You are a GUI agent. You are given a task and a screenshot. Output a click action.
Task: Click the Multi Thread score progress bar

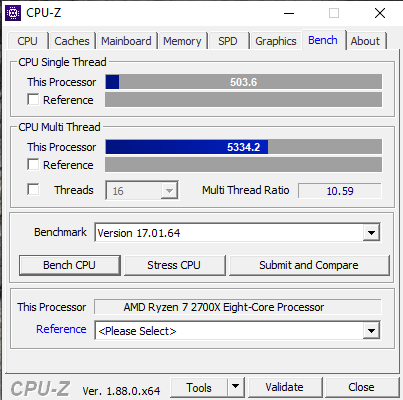[x=244, y=147]
